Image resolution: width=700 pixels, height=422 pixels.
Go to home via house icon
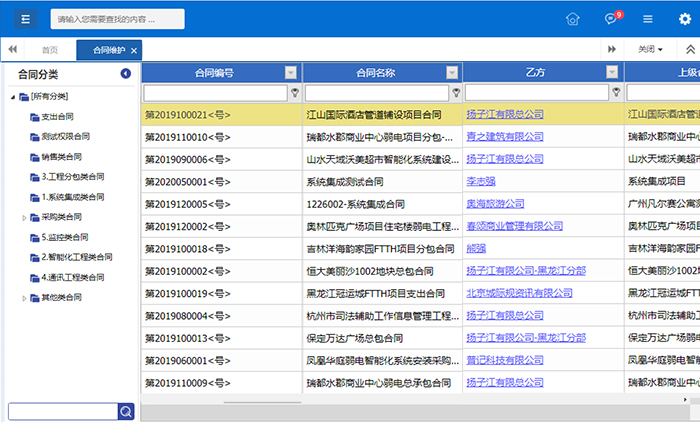coord(572,19)
